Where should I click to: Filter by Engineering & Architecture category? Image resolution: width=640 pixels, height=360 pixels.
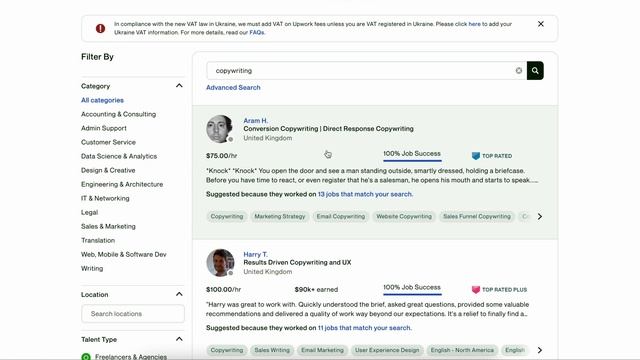(122, 184)
